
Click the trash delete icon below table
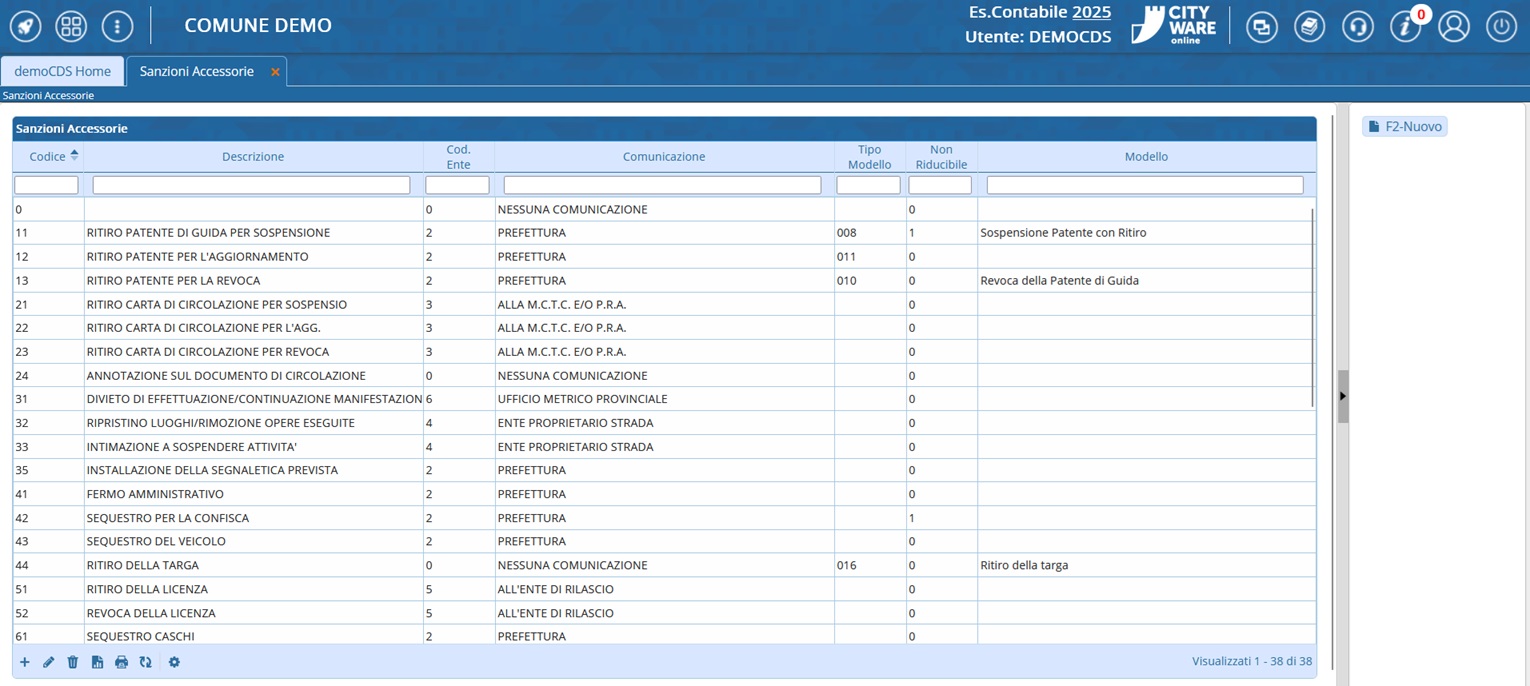tap(73, 662)
